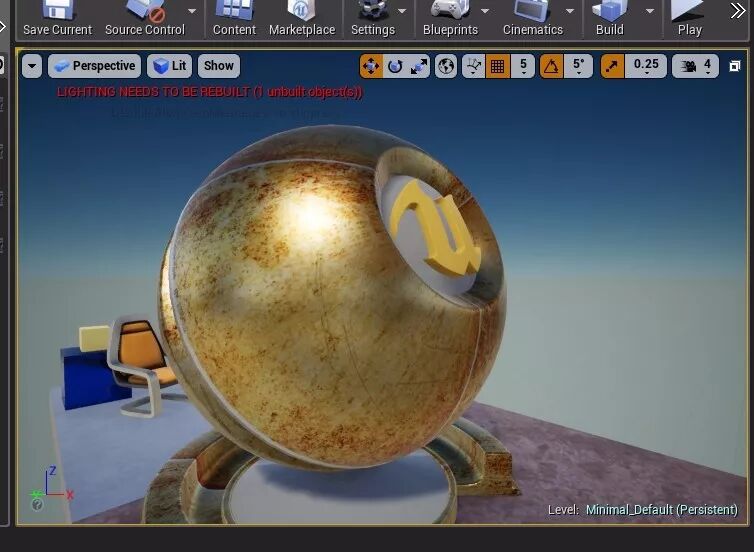Expand the Build options dropdown arrow

[650, 11]
